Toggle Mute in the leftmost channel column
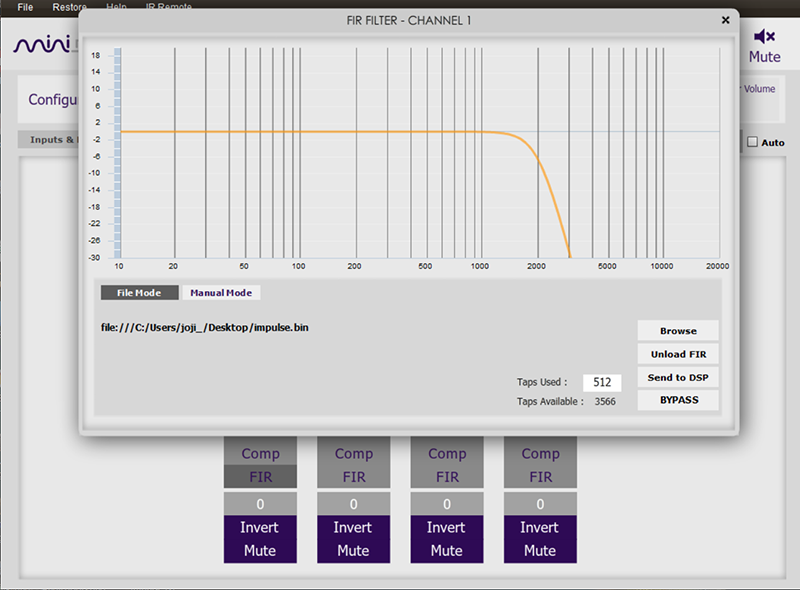 [260, 551]
